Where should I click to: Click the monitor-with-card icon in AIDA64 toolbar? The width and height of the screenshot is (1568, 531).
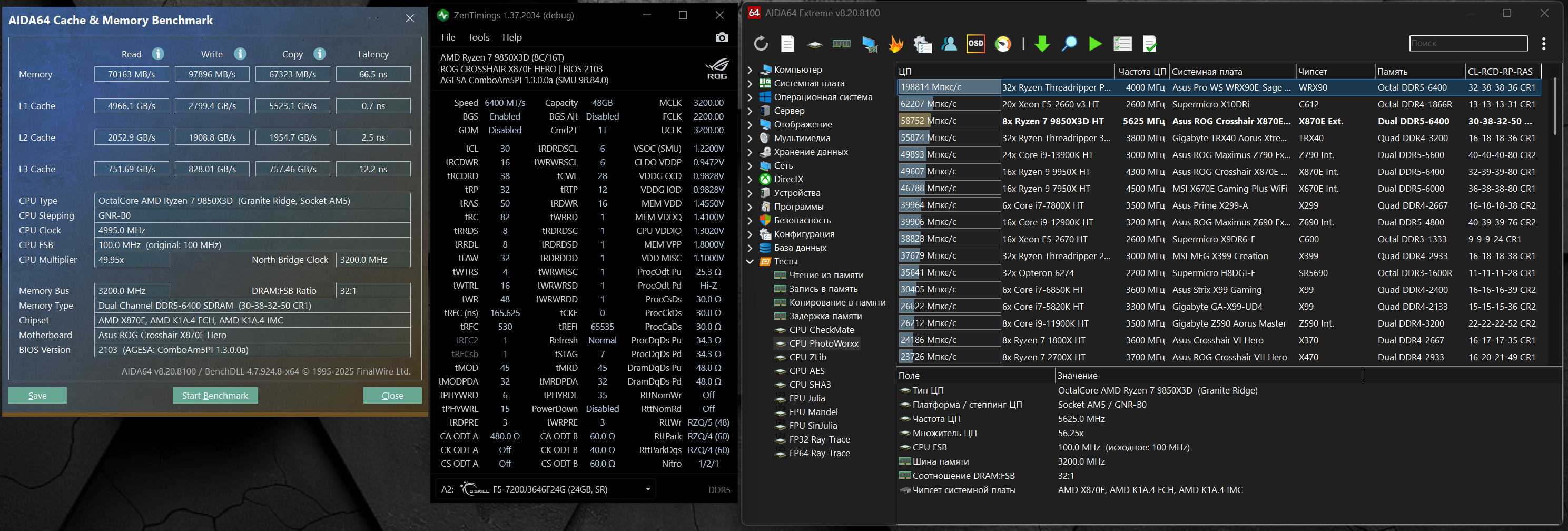tap(870, 44)
